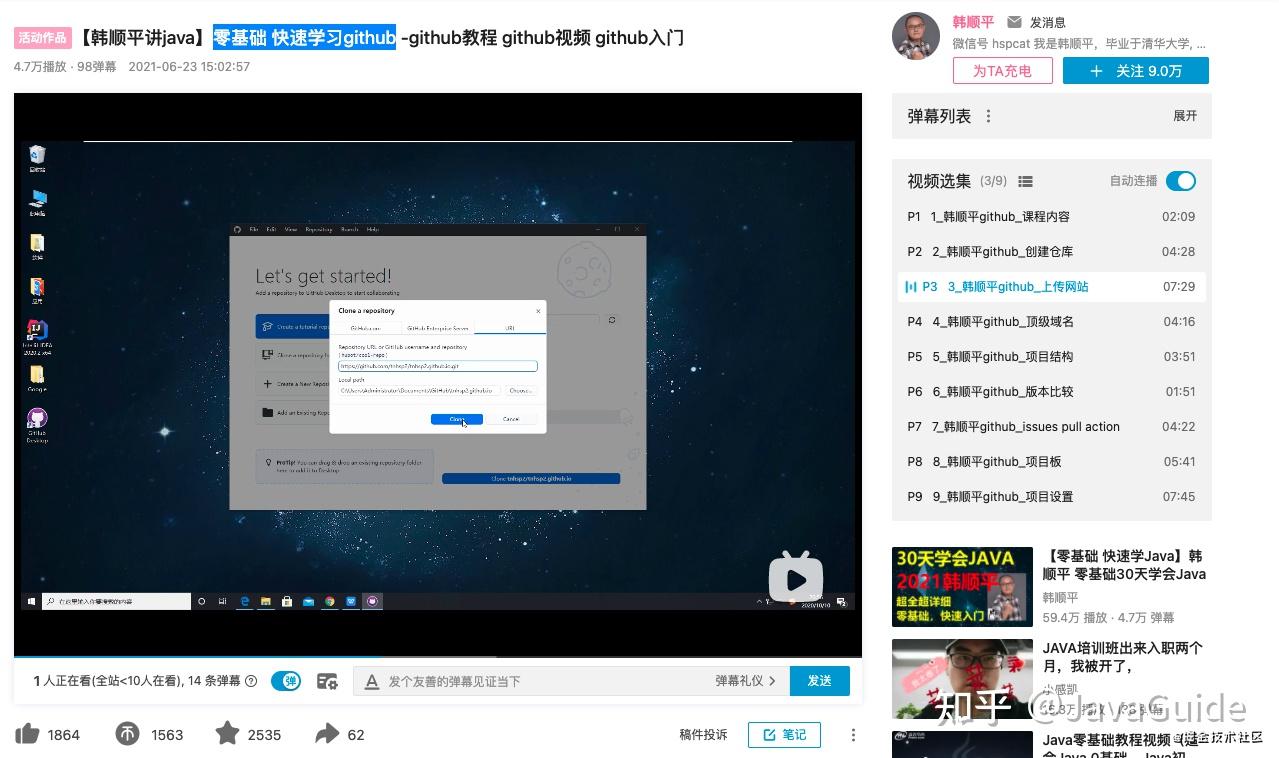Screen dimensions: 1279x758
Task: Click the 微信号 hspcat uploader bio text
Action: [1079, 44]
